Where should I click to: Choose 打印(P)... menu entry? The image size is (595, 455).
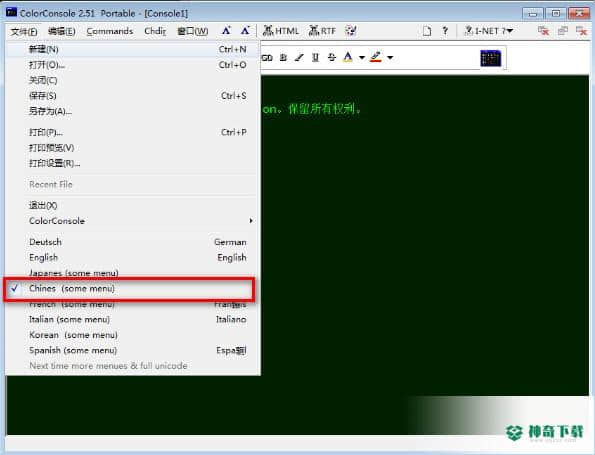pos(132,132)
